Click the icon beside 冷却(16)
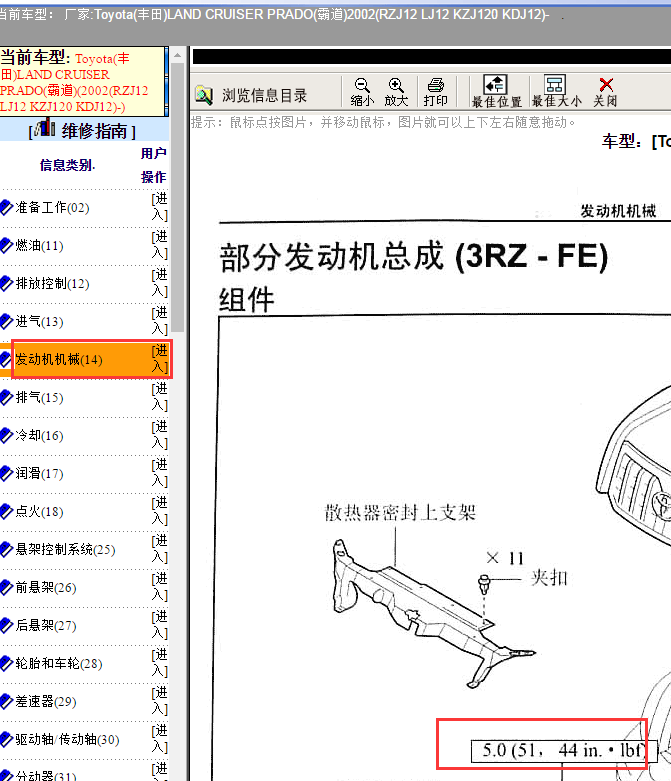671x781 pixels. click(6, 435)
